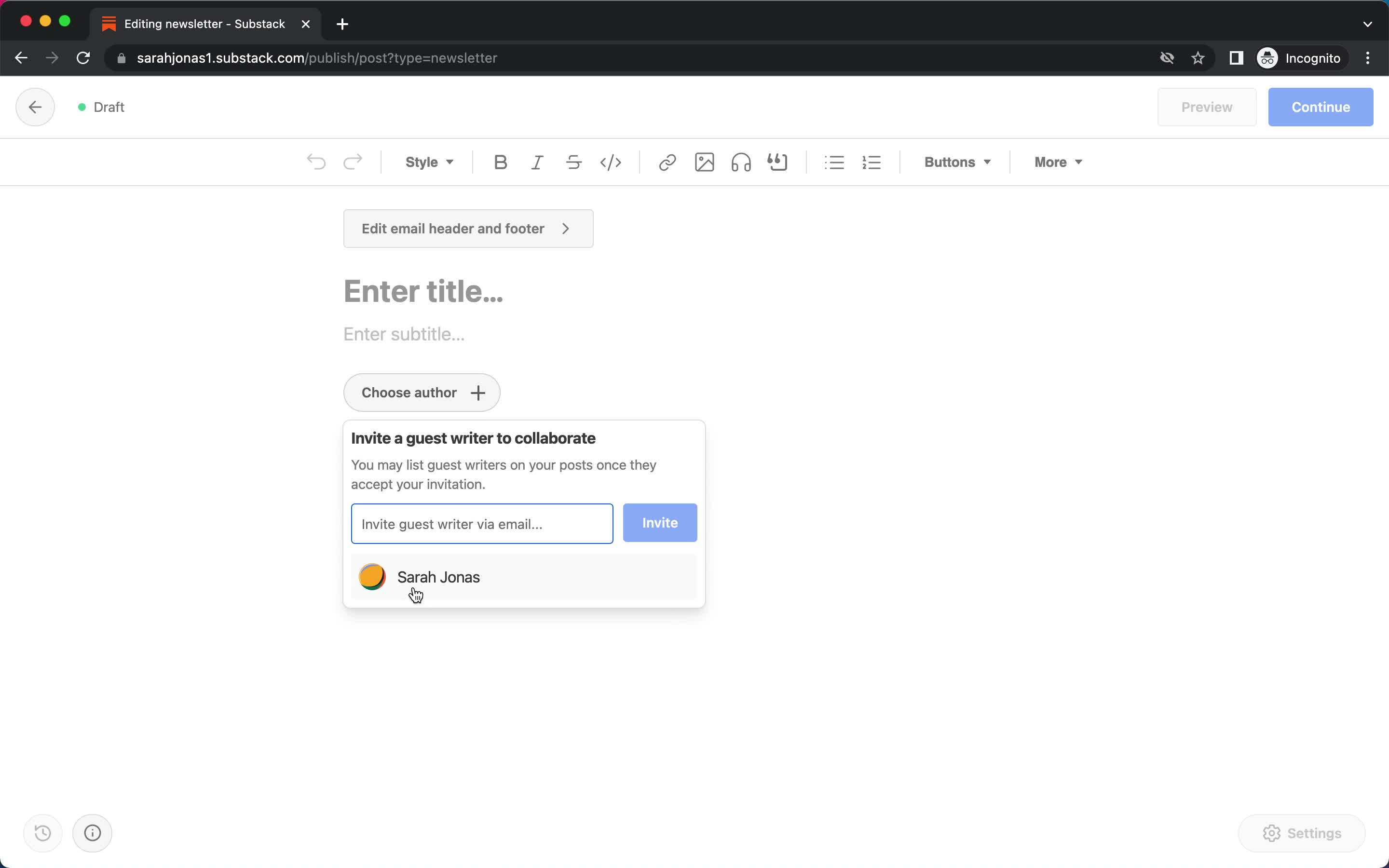Insert a hyperlink icon
The width and height of the screenshot is (1389, 868).
(x=667, y=162)
